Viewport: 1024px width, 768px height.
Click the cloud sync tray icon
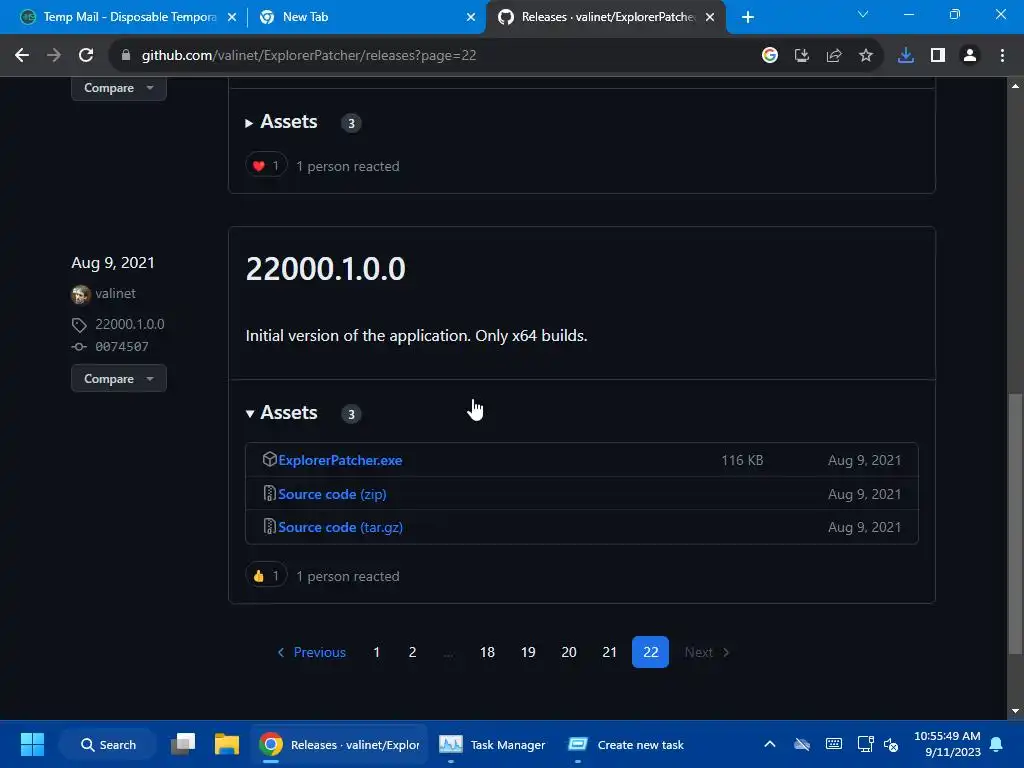click(802, 744)
